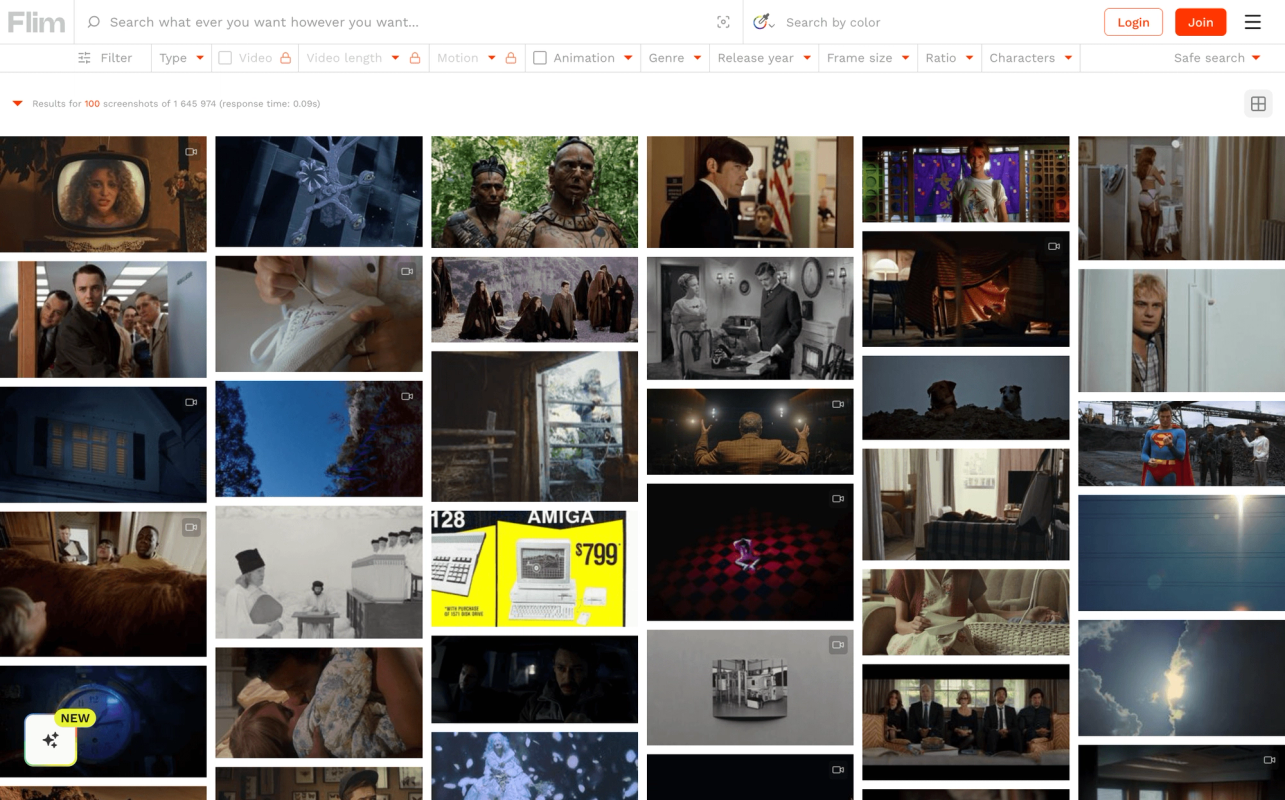This screenshot has width=1285, height=800.
Task: Click the Login button
Action: tap(1133, 22)
